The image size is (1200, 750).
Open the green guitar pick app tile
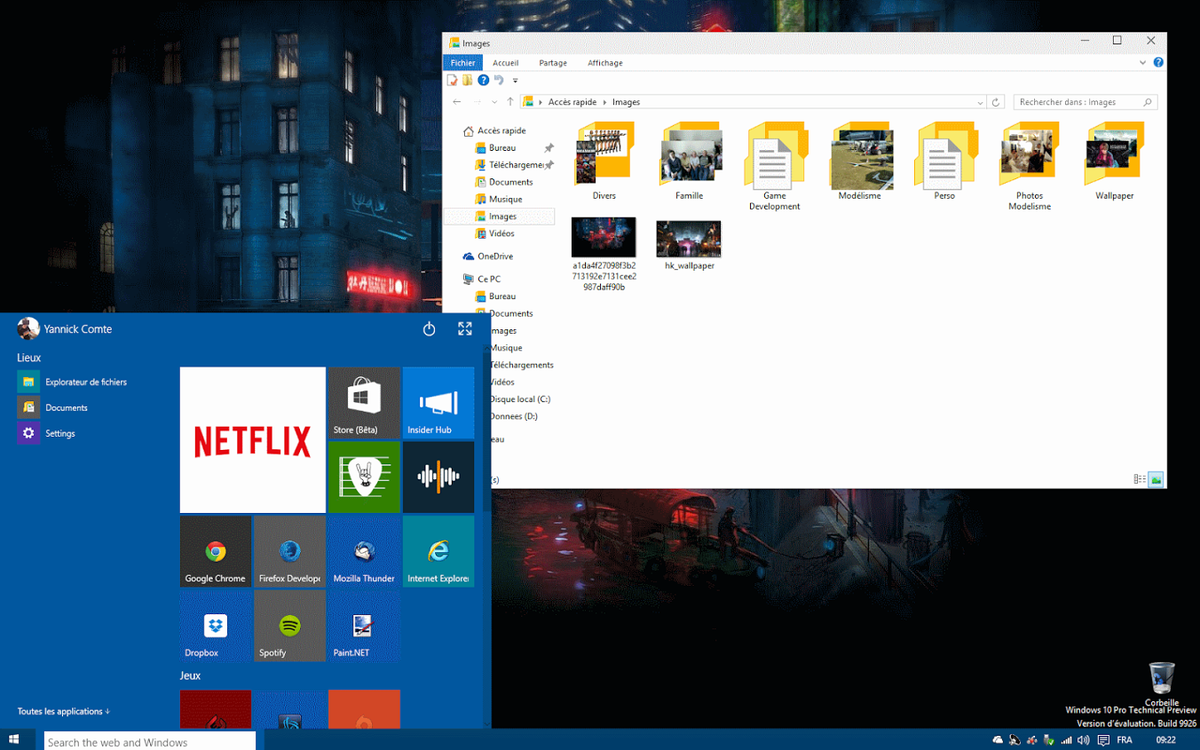[x=364, y=477]
